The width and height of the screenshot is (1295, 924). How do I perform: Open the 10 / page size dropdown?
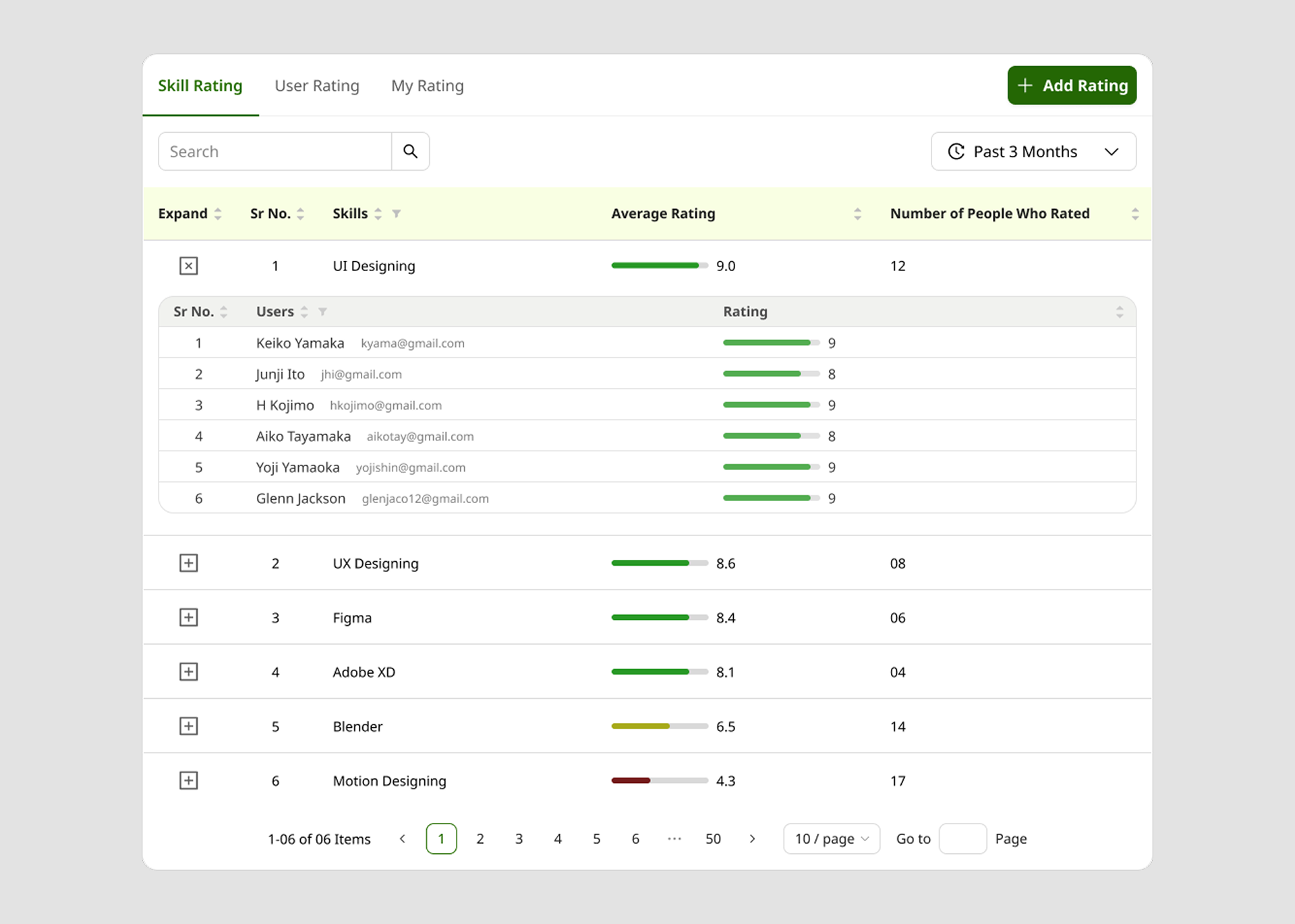(832, 838)
